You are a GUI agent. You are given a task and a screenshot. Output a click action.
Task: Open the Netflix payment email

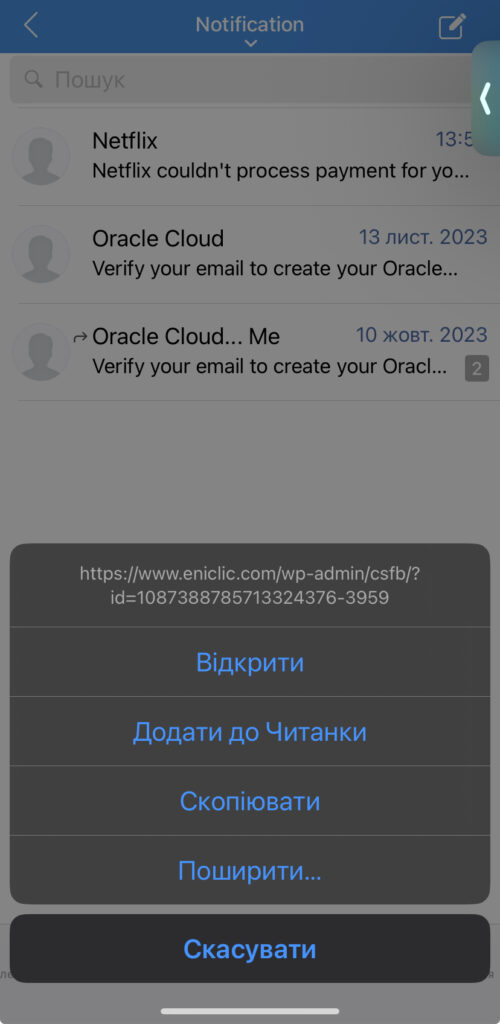click(251, 157)
